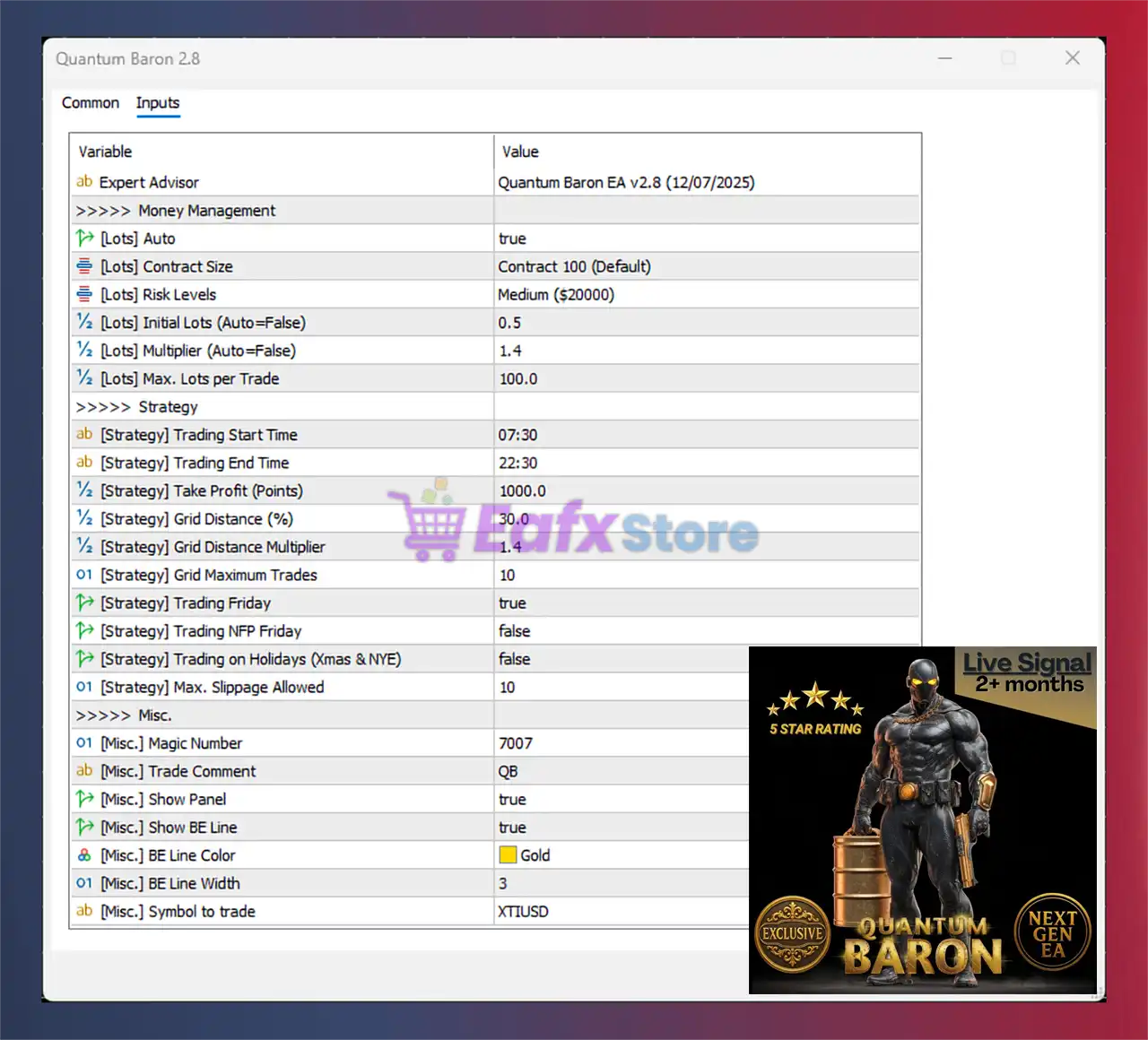Click the string icon beside Trading Start Time
The image size is (1148, 1040).
pyautogui.click(x=84, y=435)
